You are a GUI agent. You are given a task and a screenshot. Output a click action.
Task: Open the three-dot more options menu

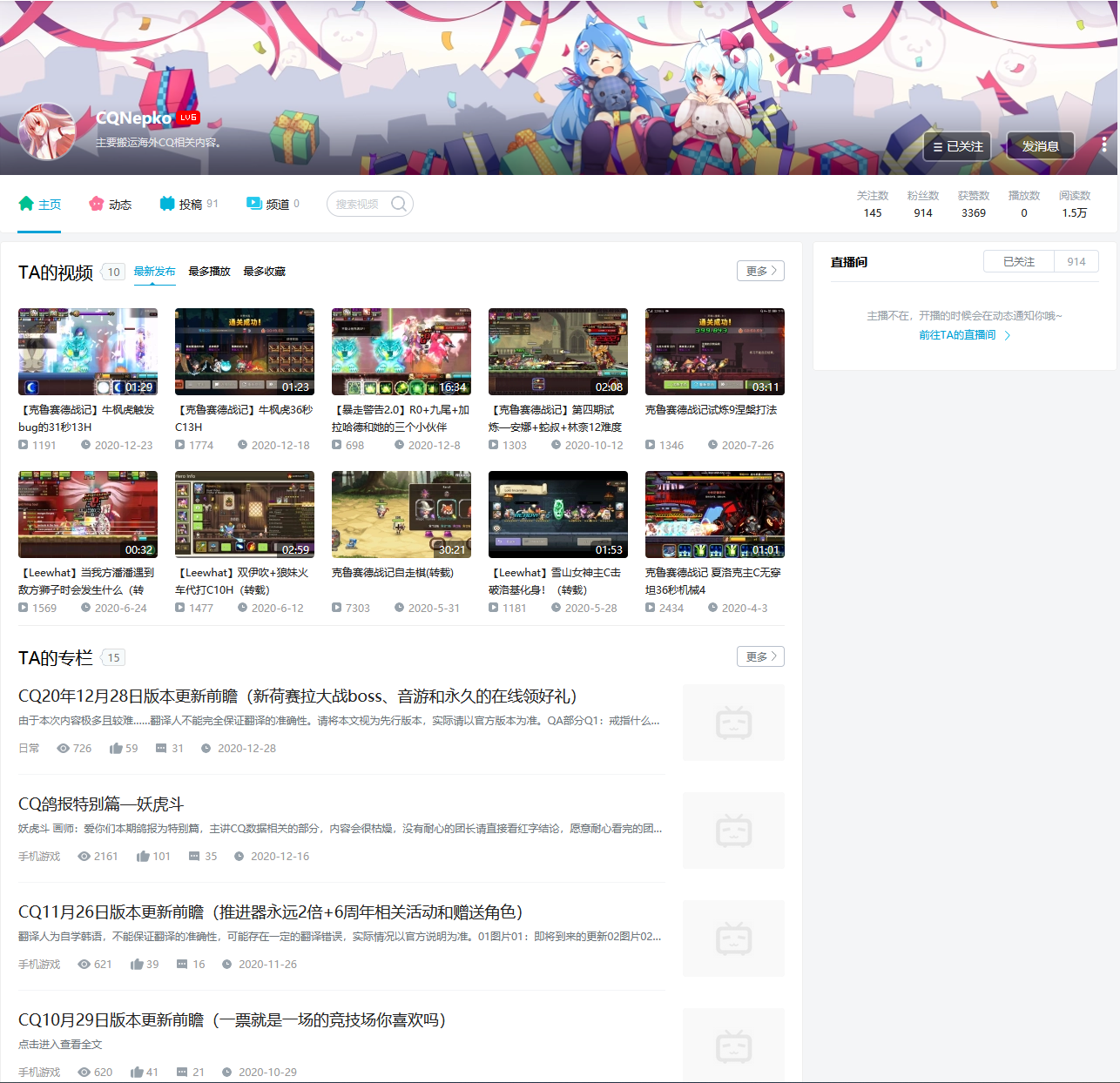(x=1103, y=145)
